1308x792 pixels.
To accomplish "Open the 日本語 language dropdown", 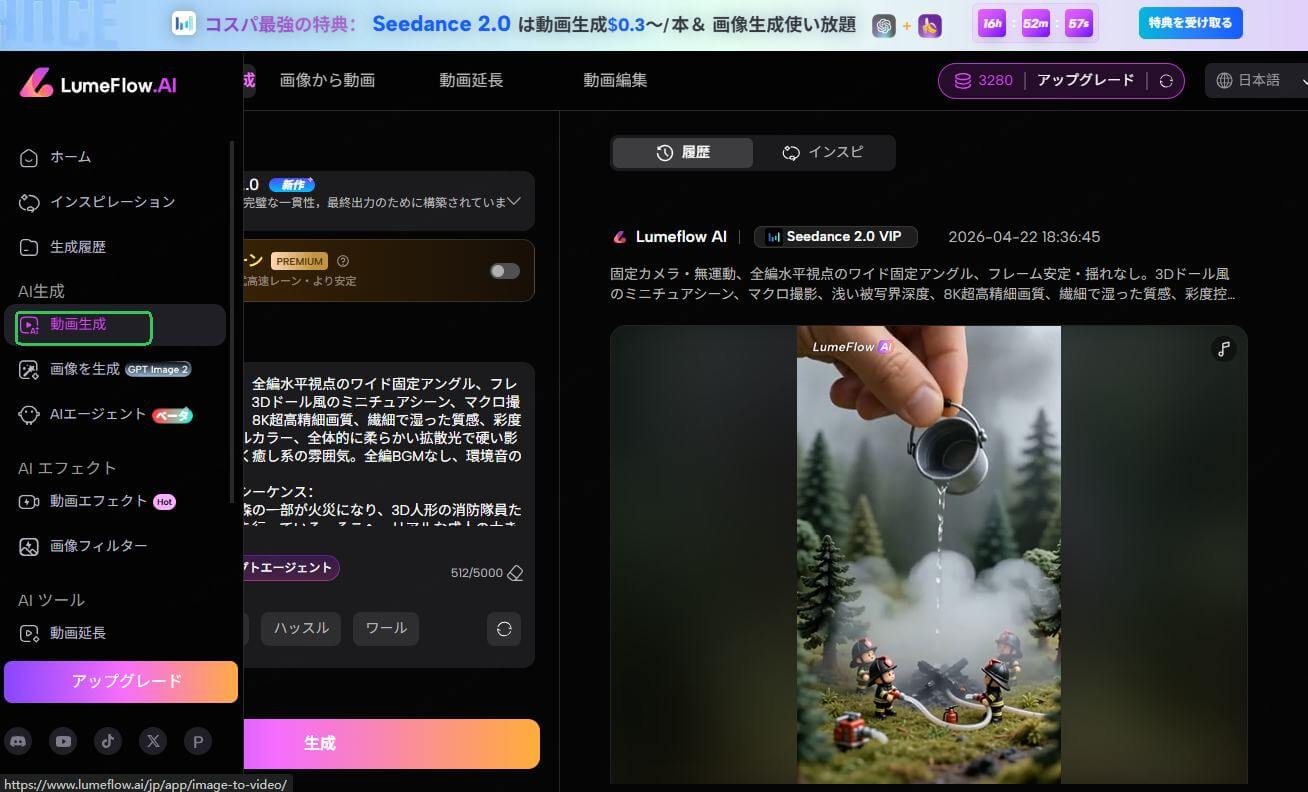I will [x=1258, y=81].
